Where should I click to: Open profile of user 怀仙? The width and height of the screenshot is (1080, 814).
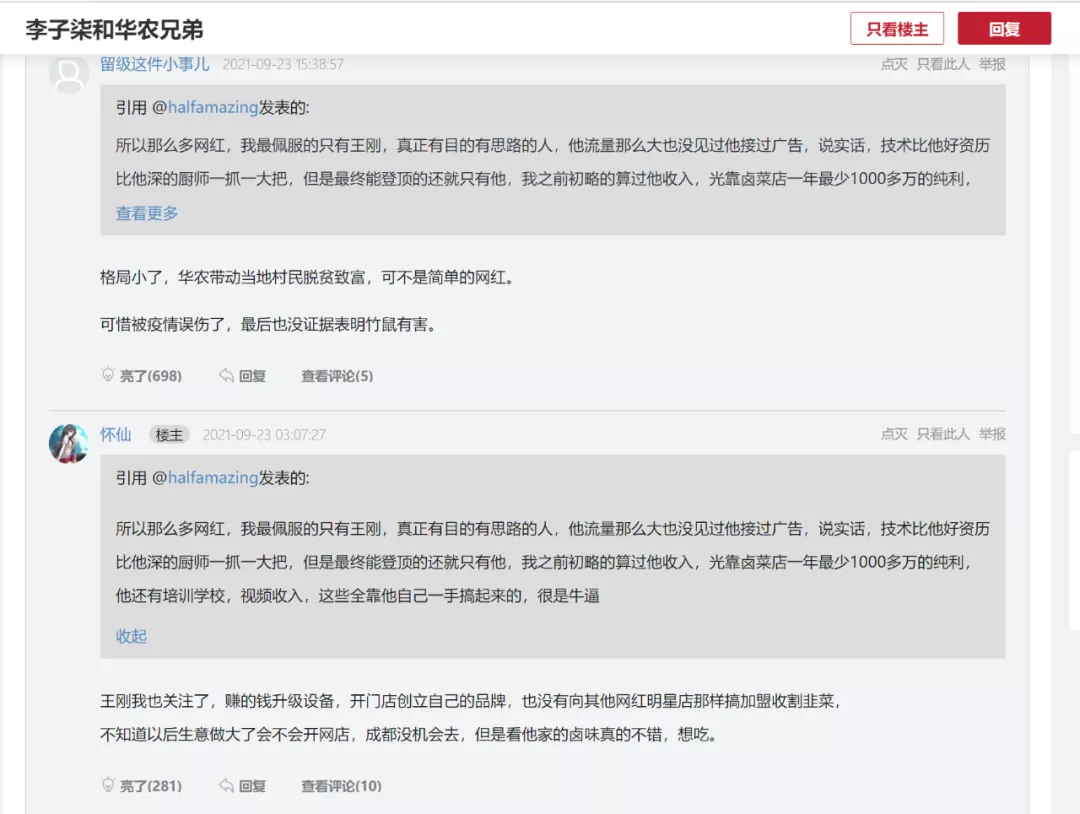(116, 435)
